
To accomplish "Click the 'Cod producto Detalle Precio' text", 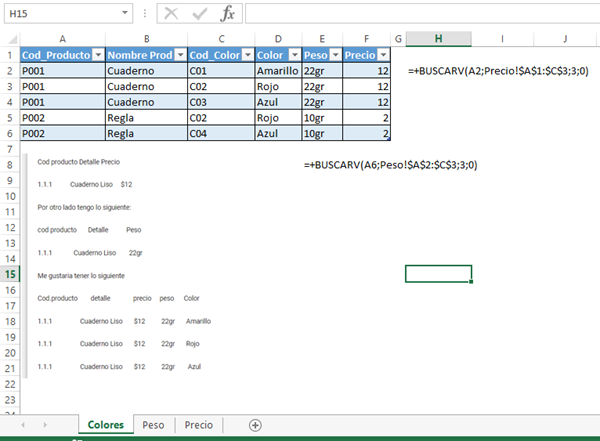I will [x=78, y=162].
